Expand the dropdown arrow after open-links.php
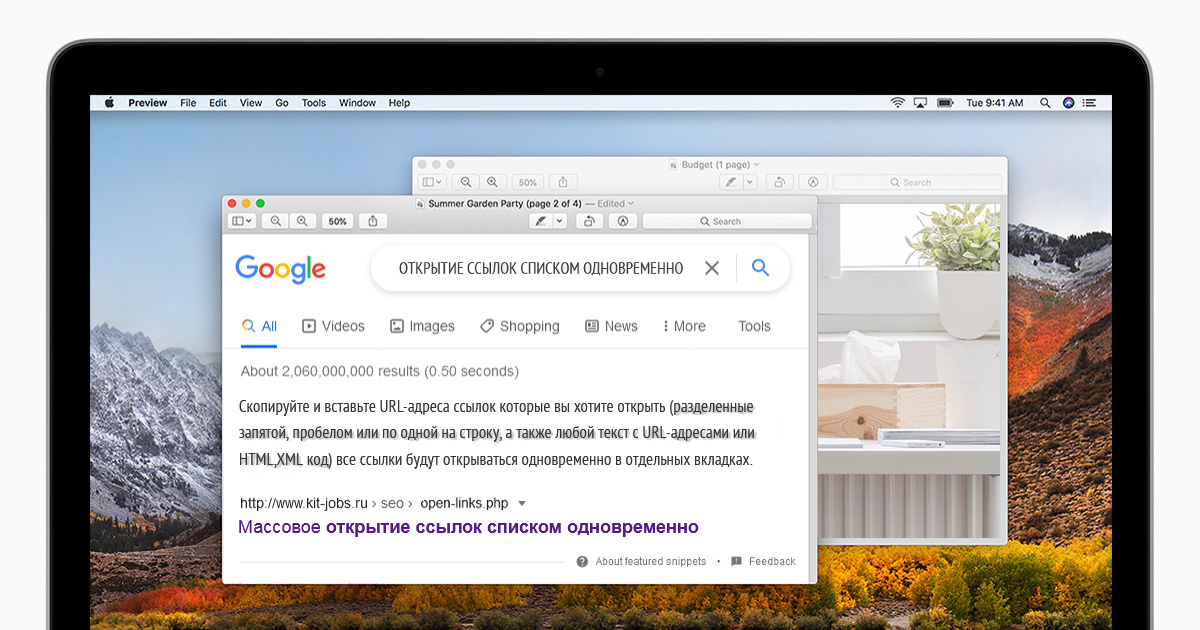The width and height of the screenshot is (1200, 630). pyautogui.click(x=522, y=503)
